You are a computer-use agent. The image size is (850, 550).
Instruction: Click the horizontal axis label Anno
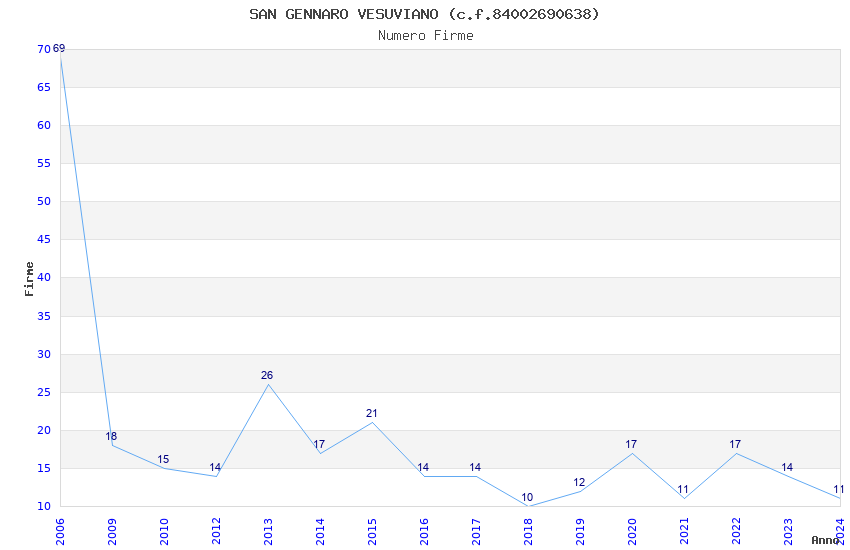pos(825,540)
